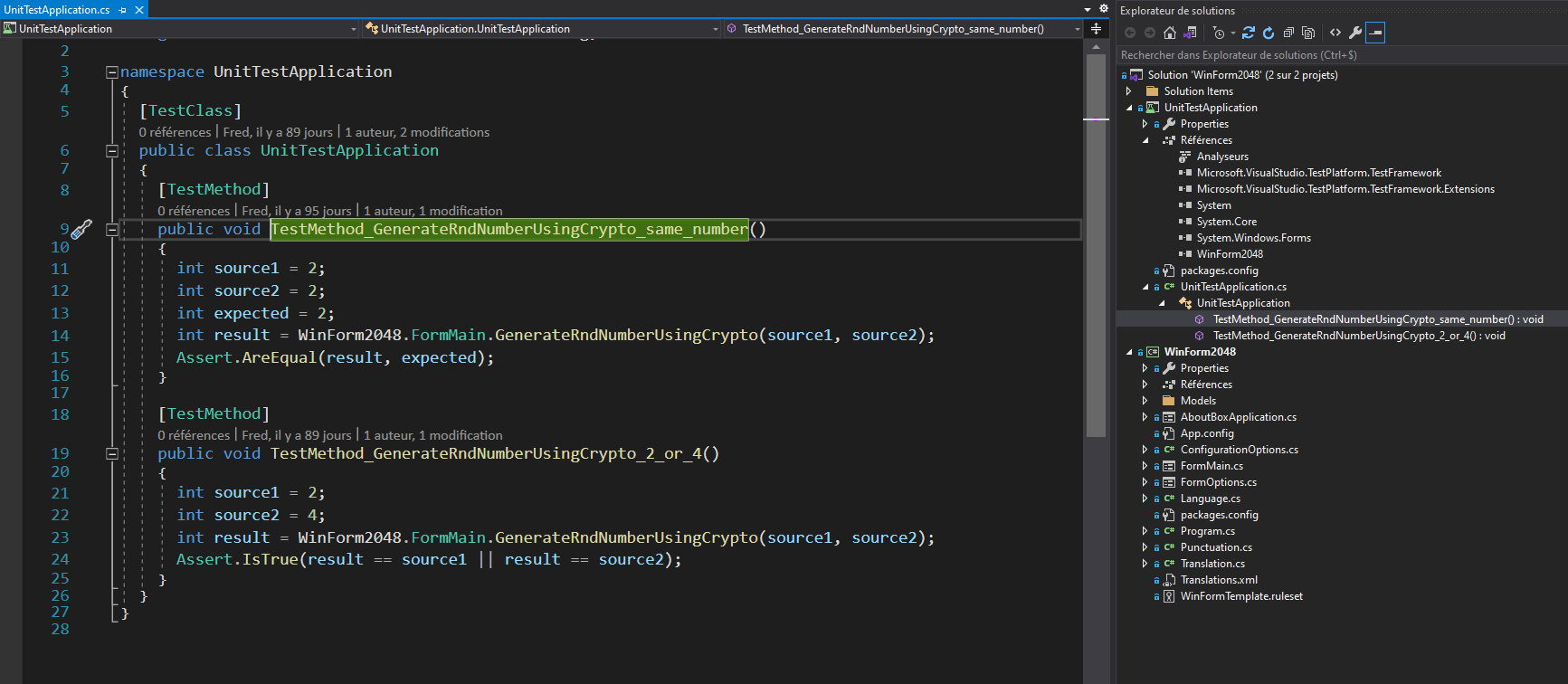
Task: Open Properties via the wrench toolbar icon
Action: pos(1355,33)
